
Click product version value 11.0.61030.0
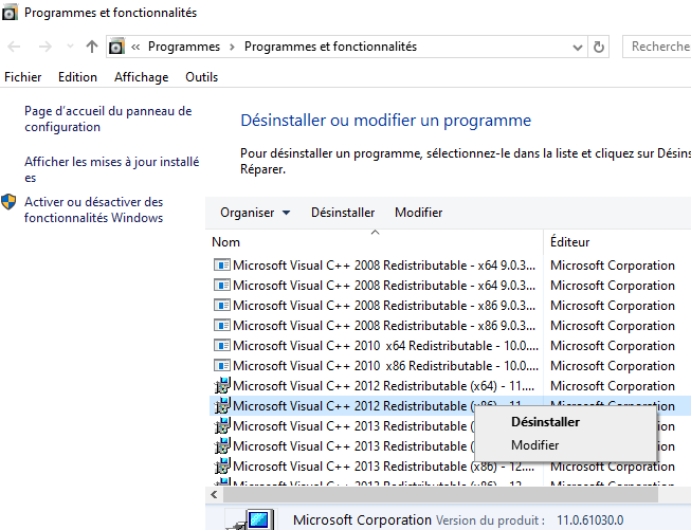coord(590,520)
